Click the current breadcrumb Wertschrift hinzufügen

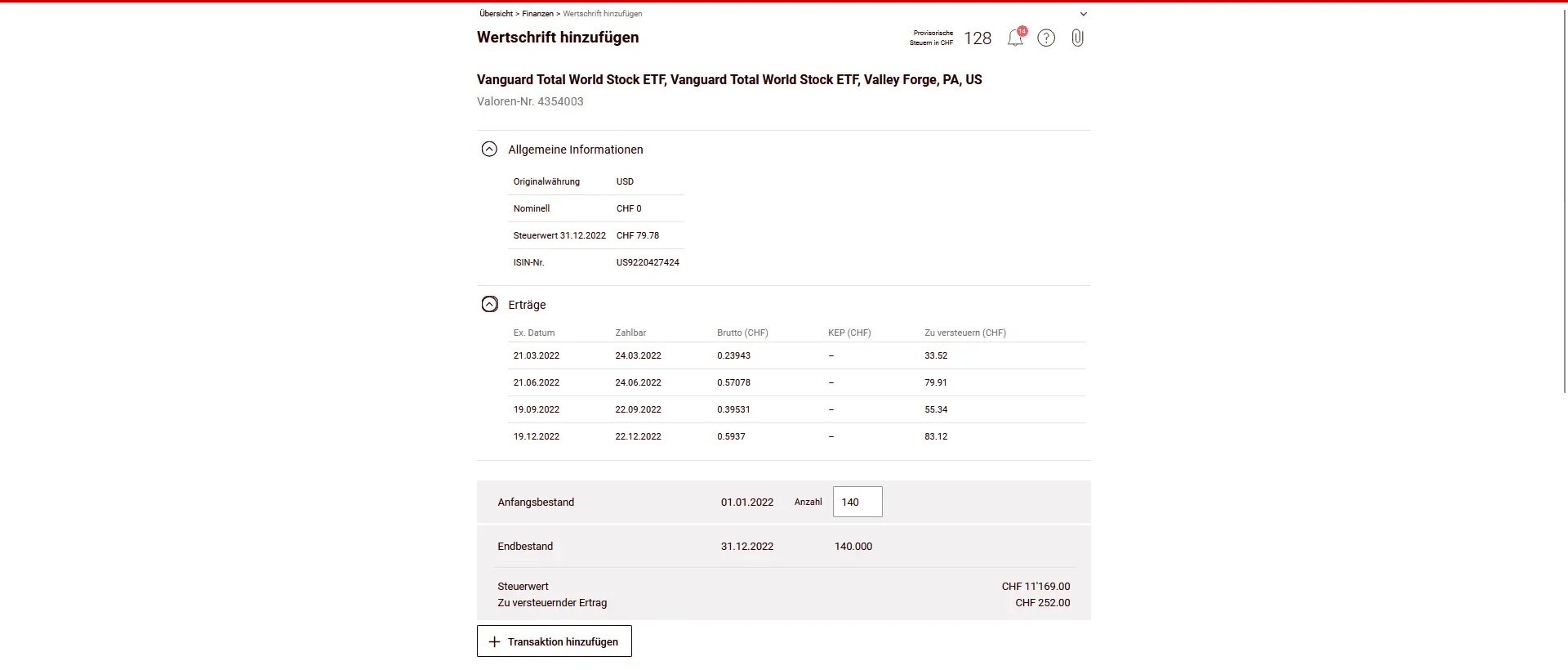(x=602, y=14)
